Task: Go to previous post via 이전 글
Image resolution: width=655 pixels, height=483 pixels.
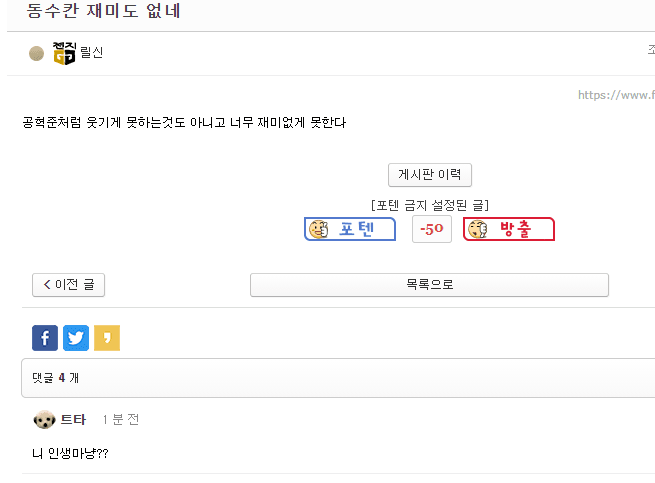Action: pos(69,285)
